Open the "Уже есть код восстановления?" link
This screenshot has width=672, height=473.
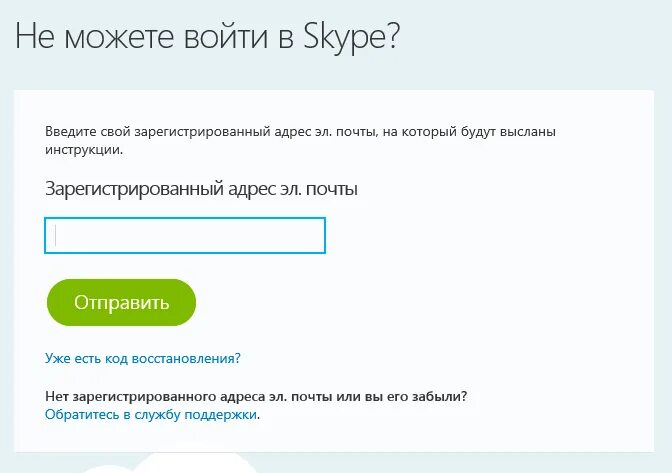[143, 357]
